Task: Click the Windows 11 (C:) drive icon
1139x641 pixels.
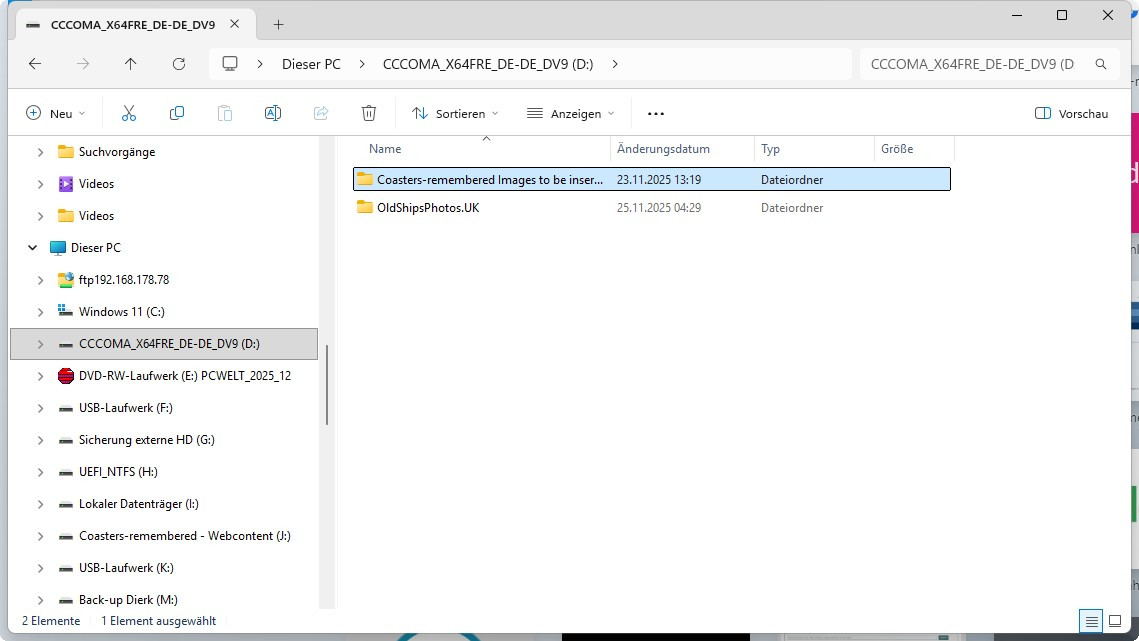Action: click(x=65, y=311)
